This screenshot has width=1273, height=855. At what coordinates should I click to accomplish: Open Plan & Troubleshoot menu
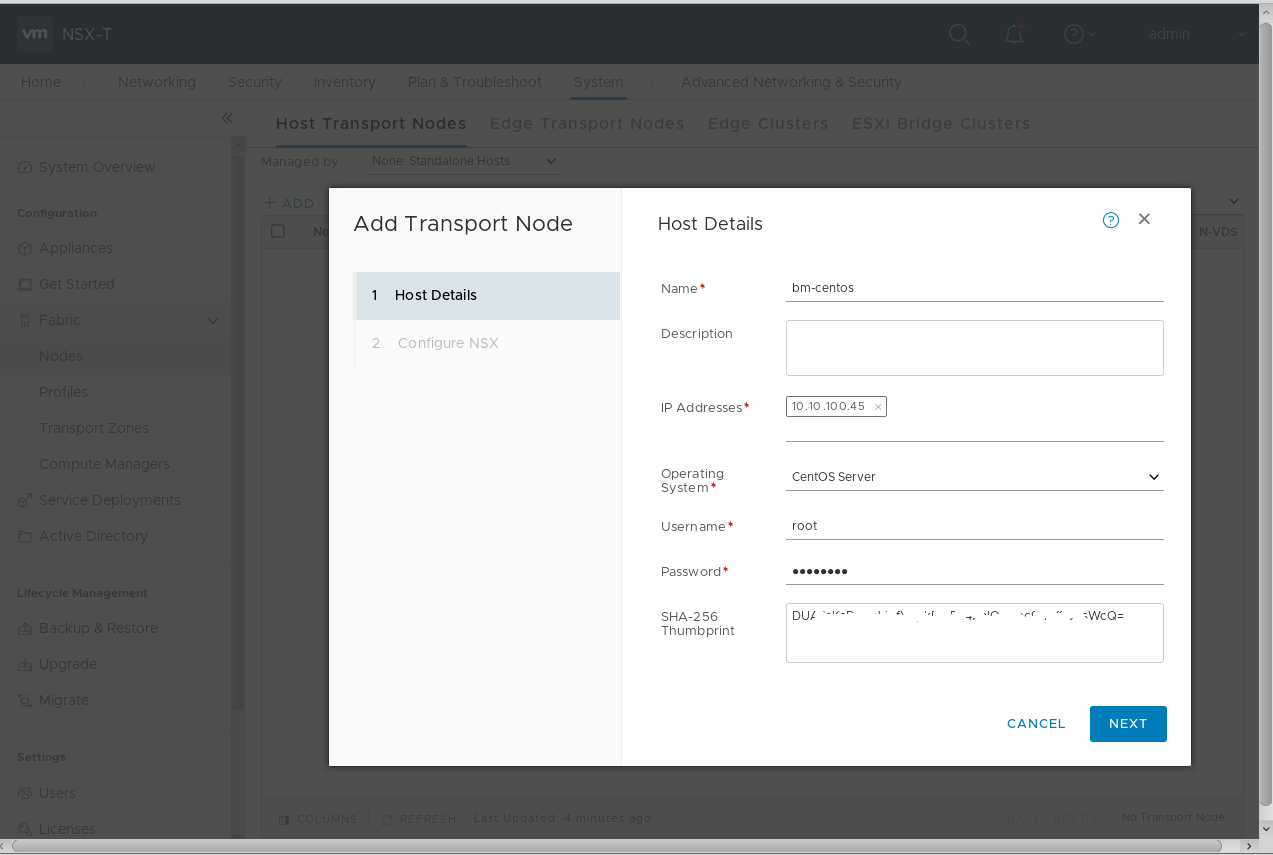coord(475,82)
